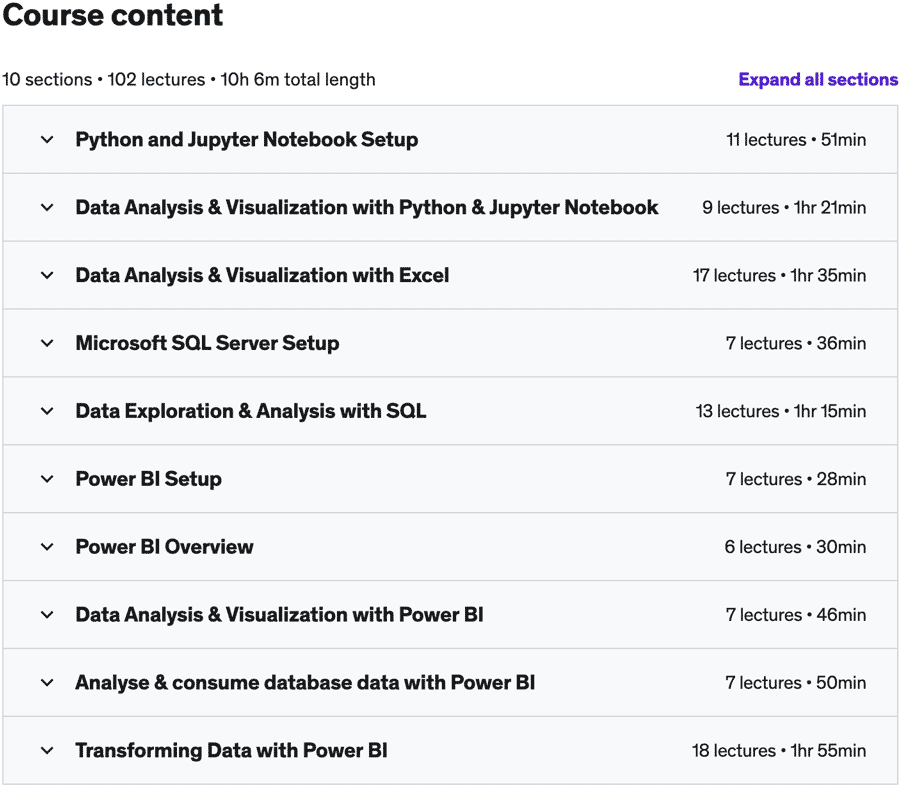This screenshot has height=789, width=900.
Task: Click the 13 lectures • 1hr 15min text
Action: [781, 411]
